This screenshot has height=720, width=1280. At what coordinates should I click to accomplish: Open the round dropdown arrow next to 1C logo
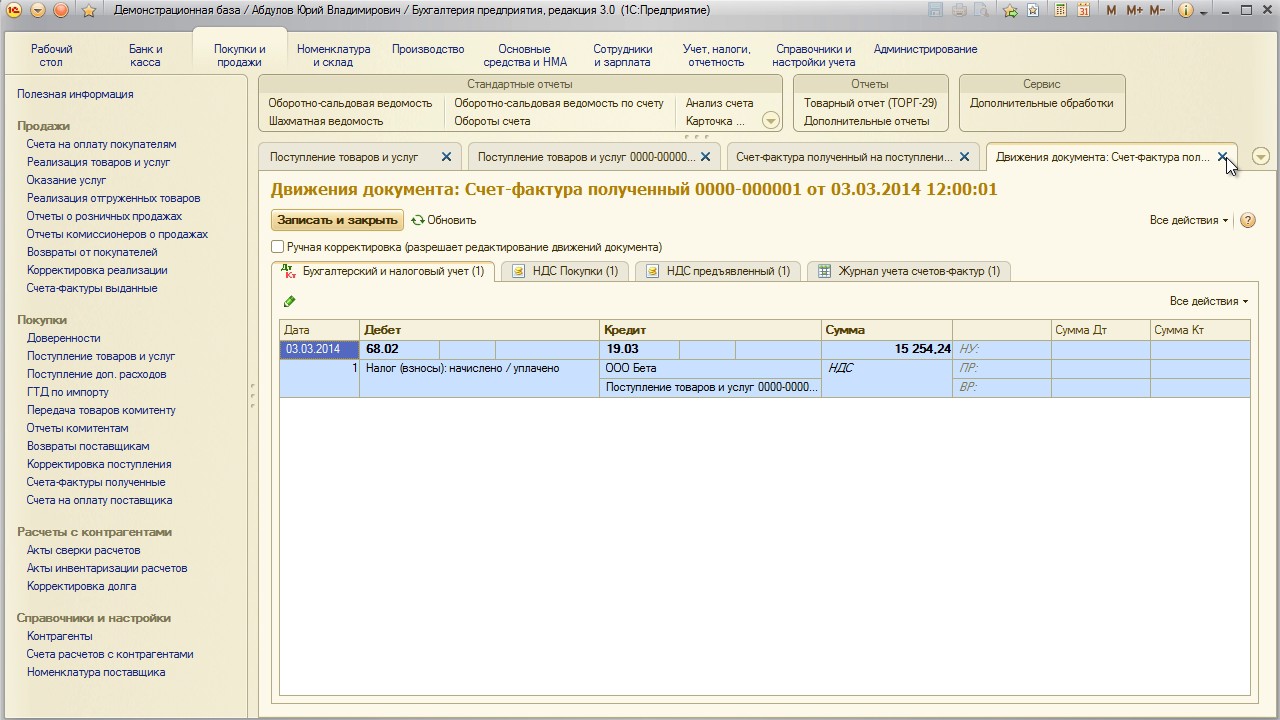point(38,10)
